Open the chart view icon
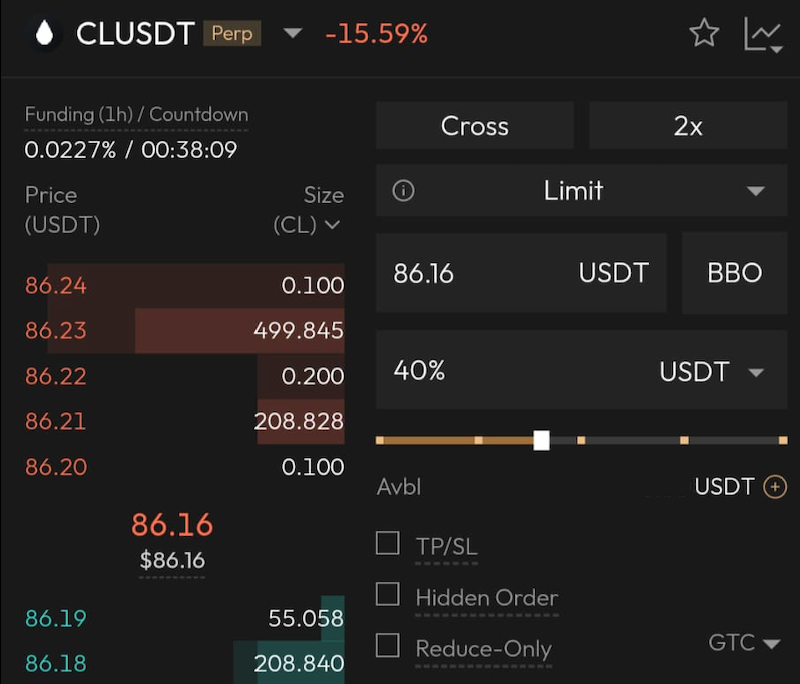 point(763,34)
